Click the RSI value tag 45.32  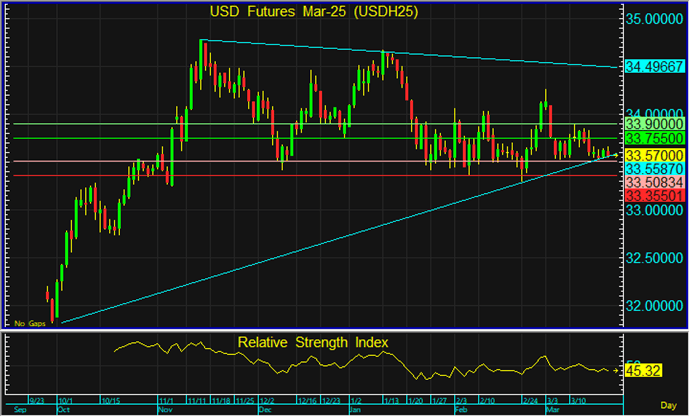[647, 371]
